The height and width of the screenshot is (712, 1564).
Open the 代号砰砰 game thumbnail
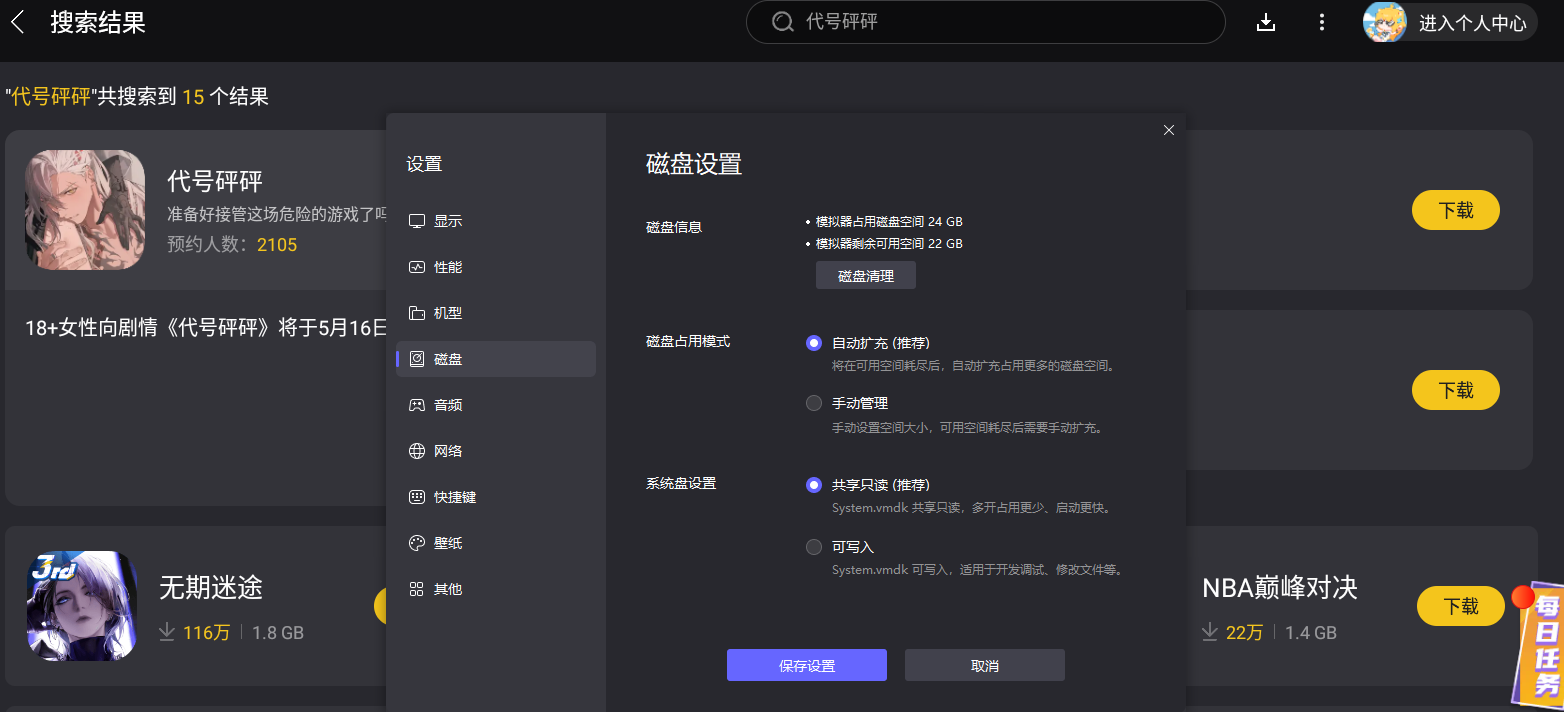[x=85, y=210]
